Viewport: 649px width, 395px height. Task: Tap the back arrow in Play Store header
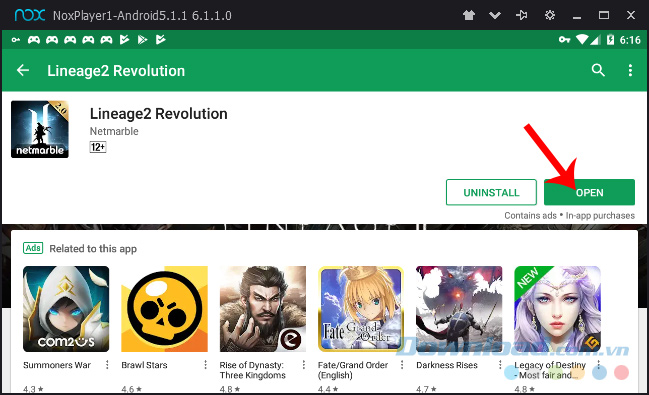tap(23, 70)
